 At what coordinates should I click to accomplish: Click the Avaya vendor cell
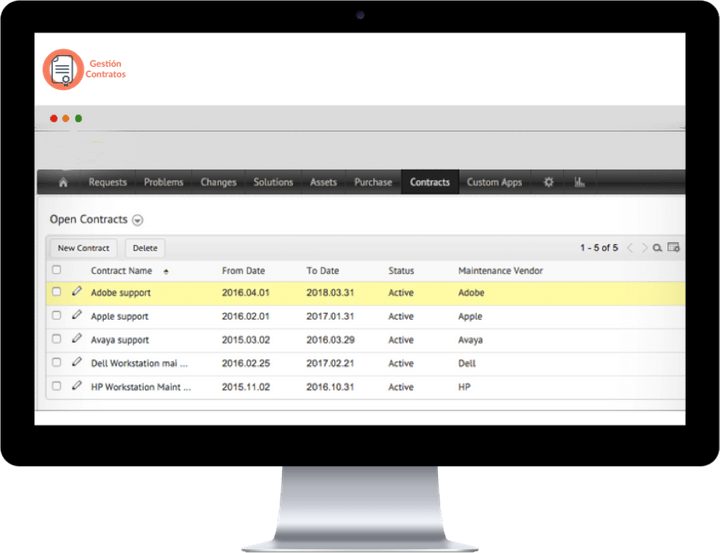[x=470, y=340]
